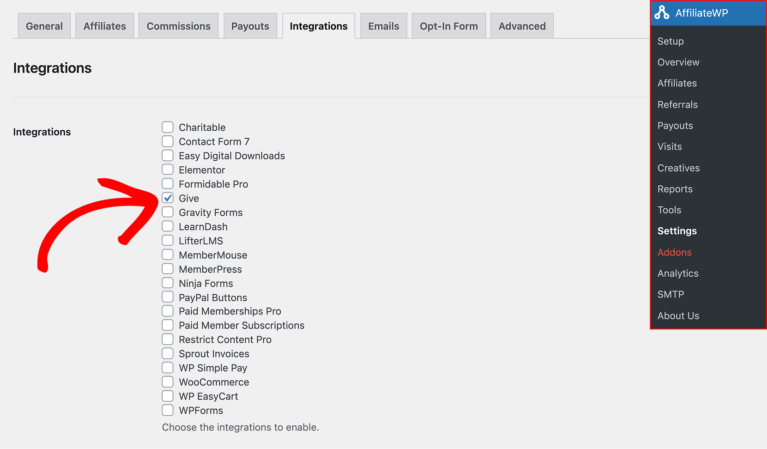Tick the PayPal Buttons checkbox

coord(168,297)
